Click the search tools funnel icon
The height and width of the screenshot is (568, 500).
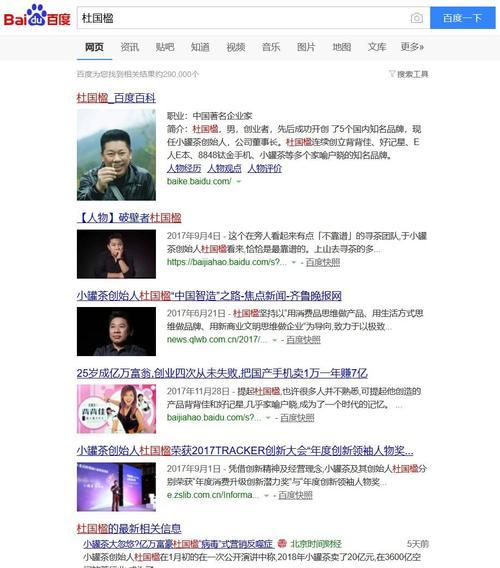[x=392, y=74]
